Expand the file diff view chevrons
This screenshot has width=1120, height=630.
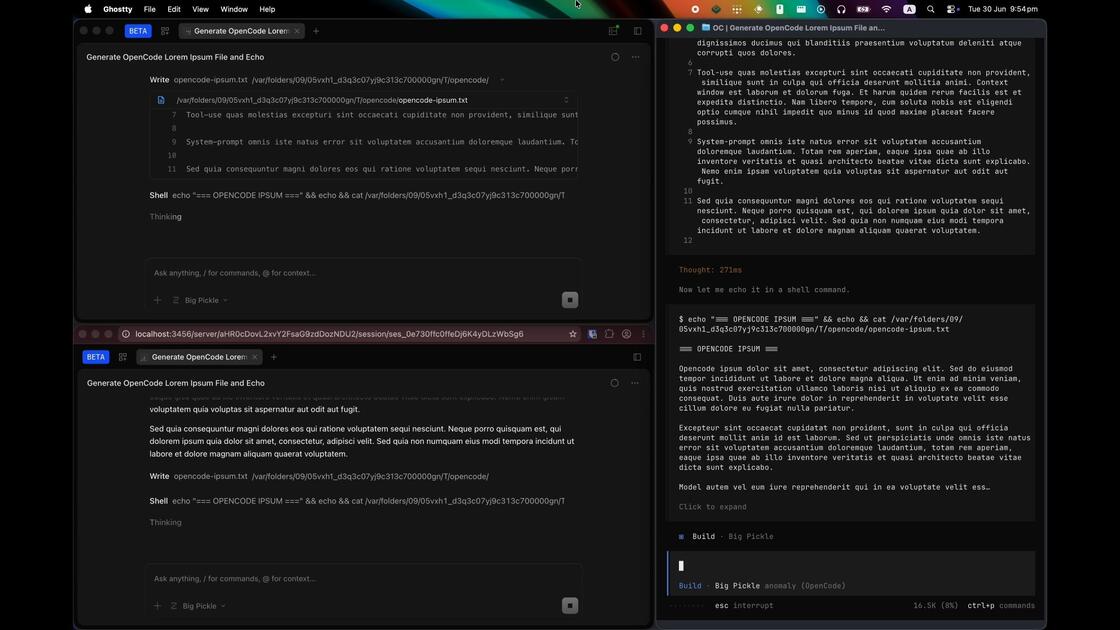click(566, 100)
